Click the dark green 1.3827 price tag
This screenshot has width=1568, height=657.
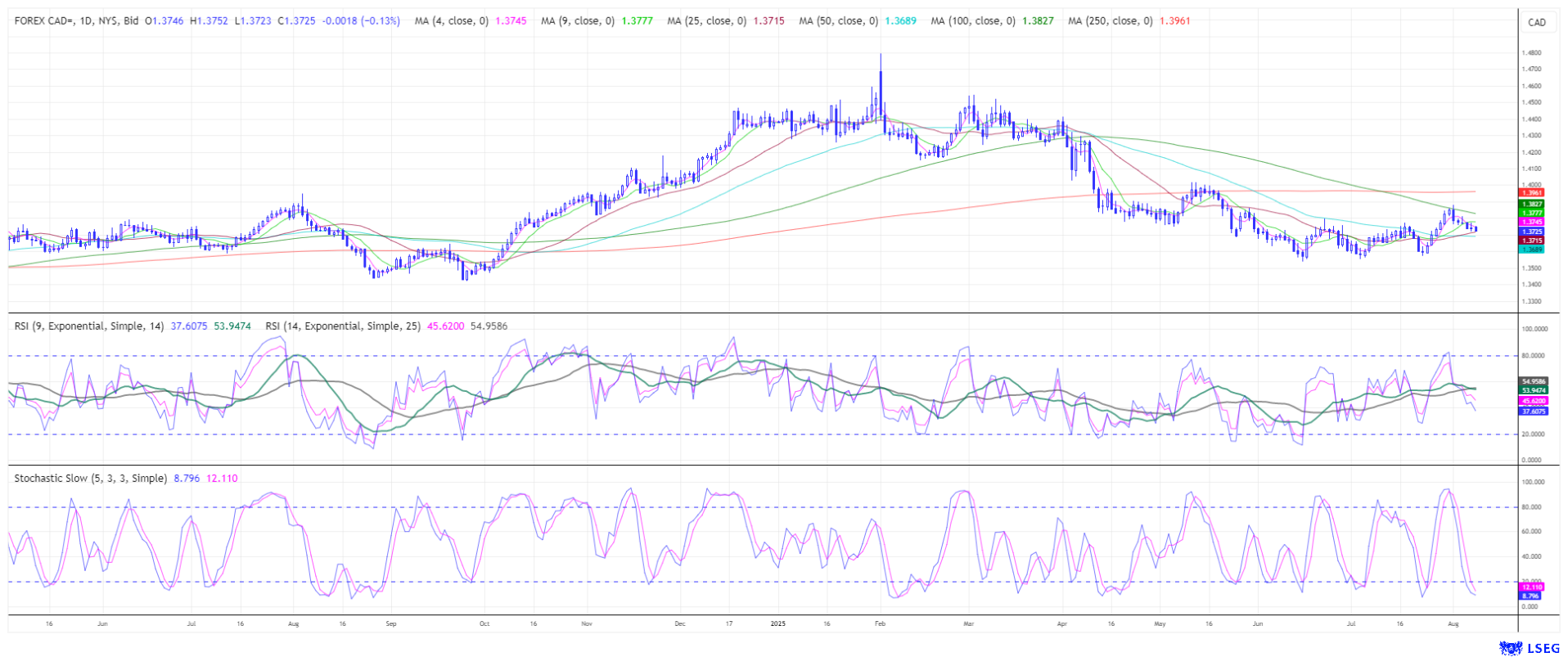point(1531,204)
